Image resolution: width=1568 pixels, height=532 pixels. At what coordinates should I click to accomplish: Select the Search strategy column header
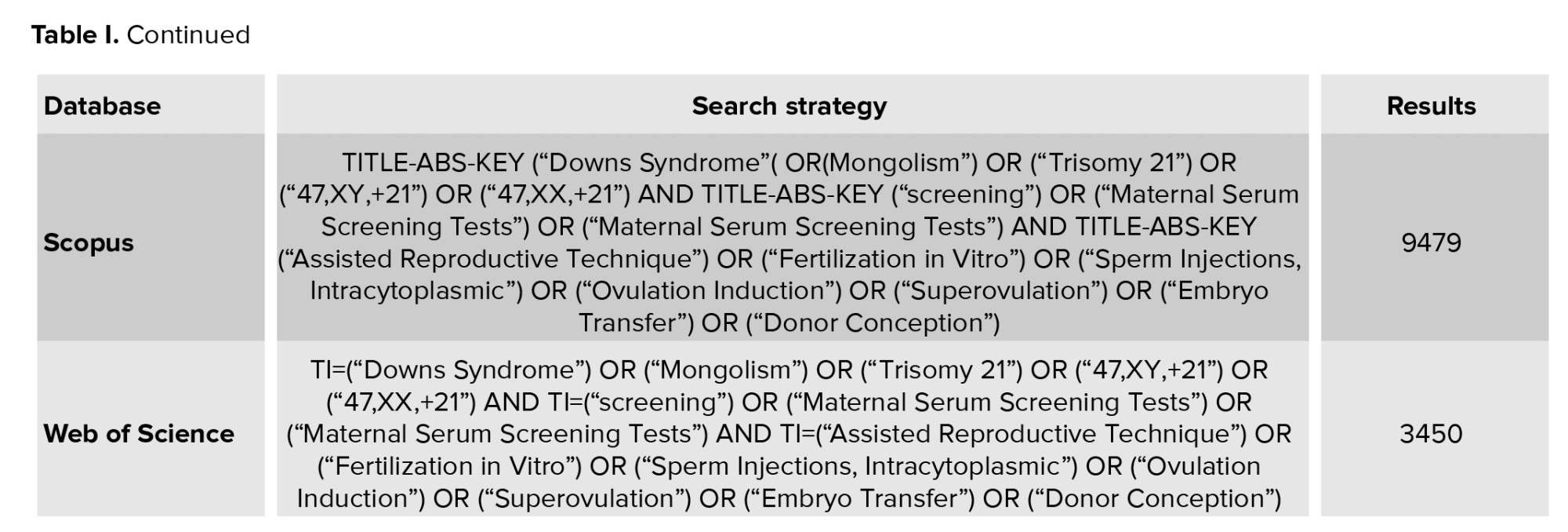[x=789, y=106]
